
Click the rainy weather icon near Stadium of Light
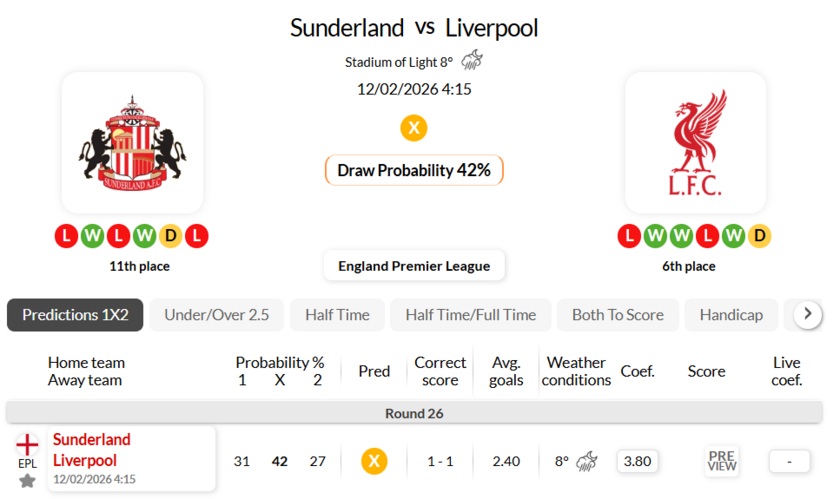click(x=472, y=61)
